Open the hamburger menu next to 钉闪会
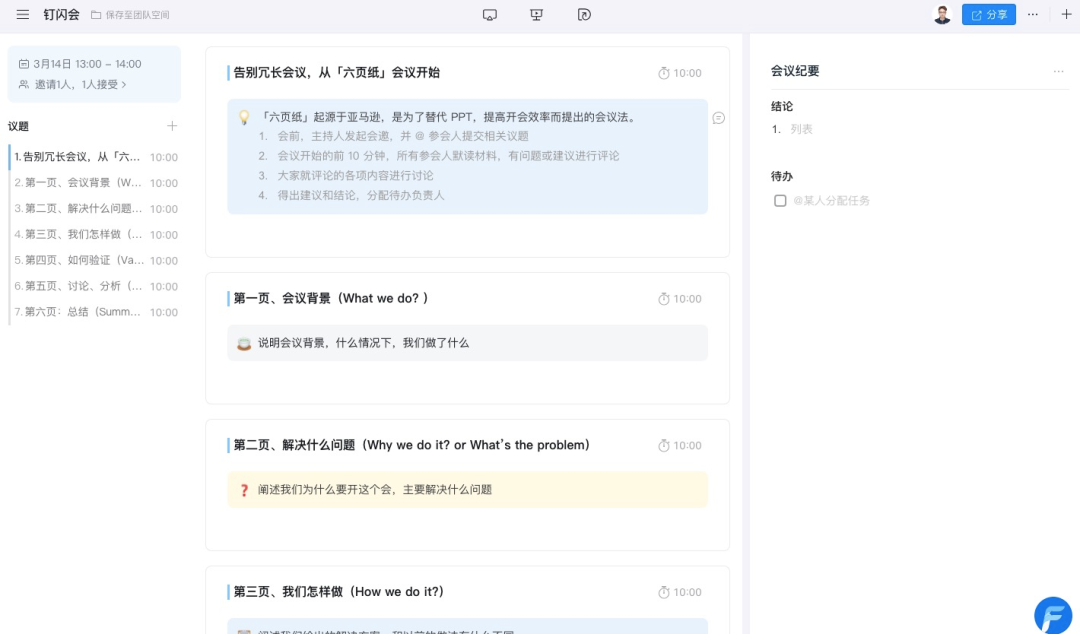Screen dimensions: 1080x634 [x=23, y=14]
